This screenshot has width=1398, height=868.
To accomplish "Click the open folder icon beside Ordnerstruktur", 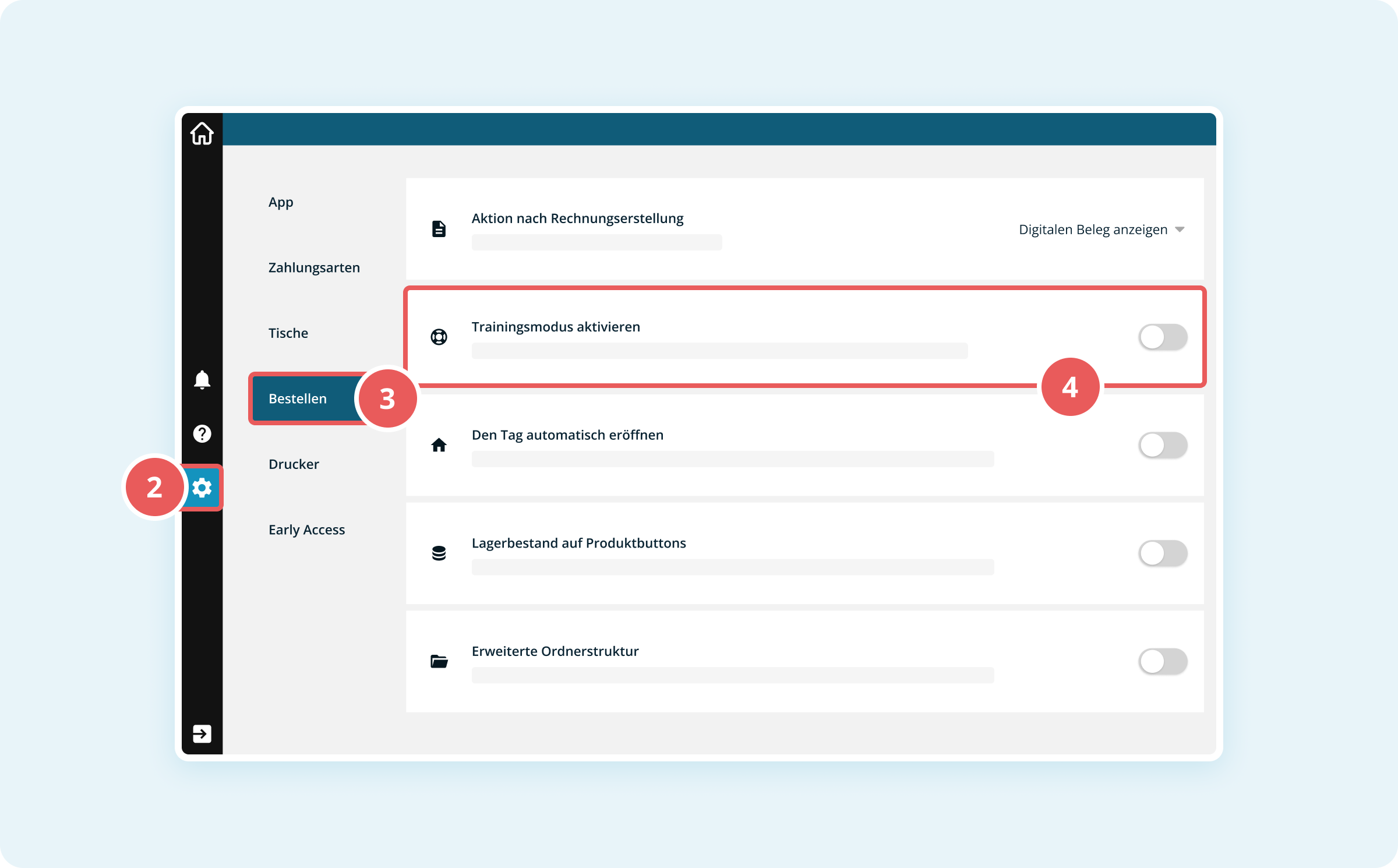I will tap(439, 661).
